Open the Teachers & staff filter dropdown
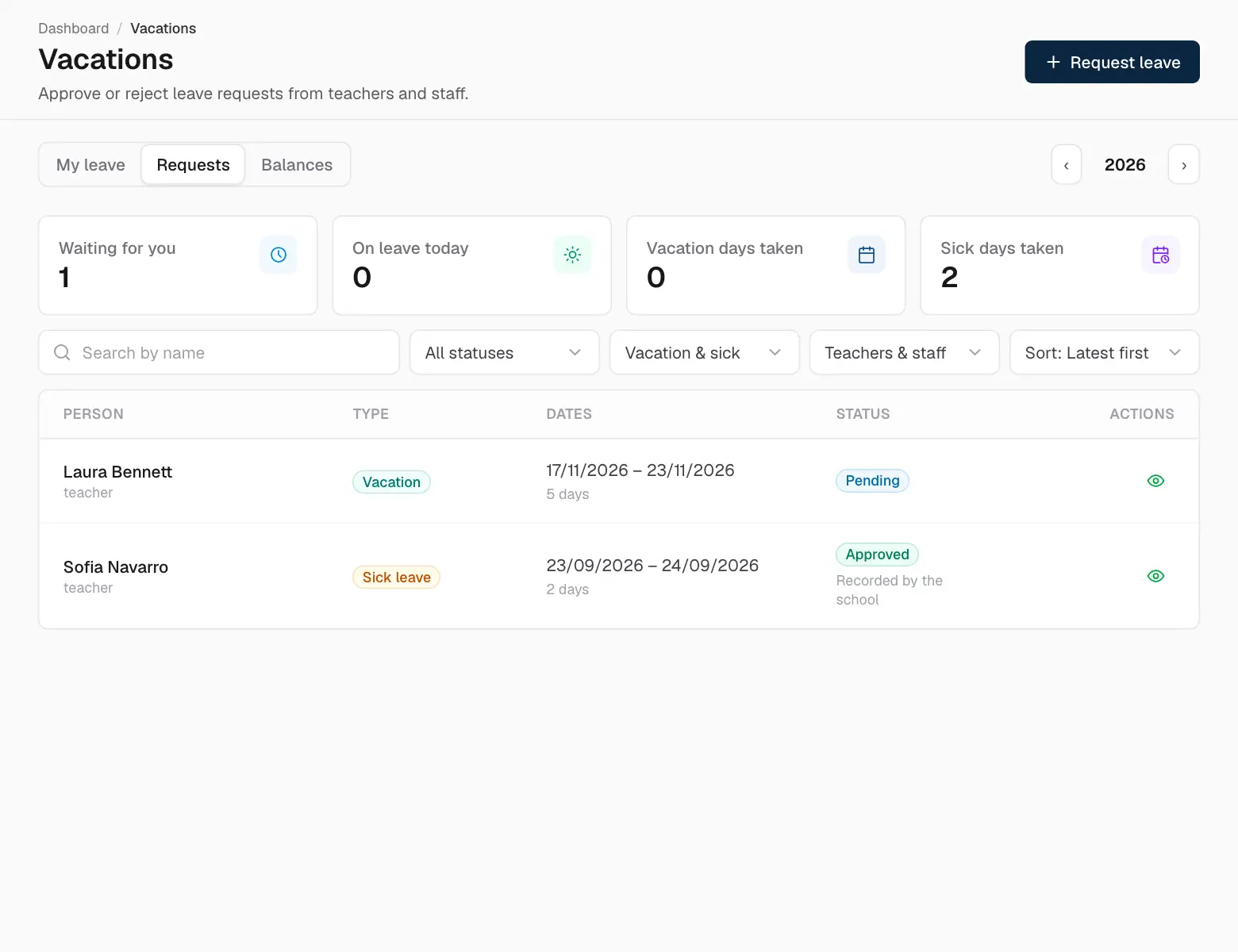Screen dimensions: 1238x952 (x=905, y=352)
